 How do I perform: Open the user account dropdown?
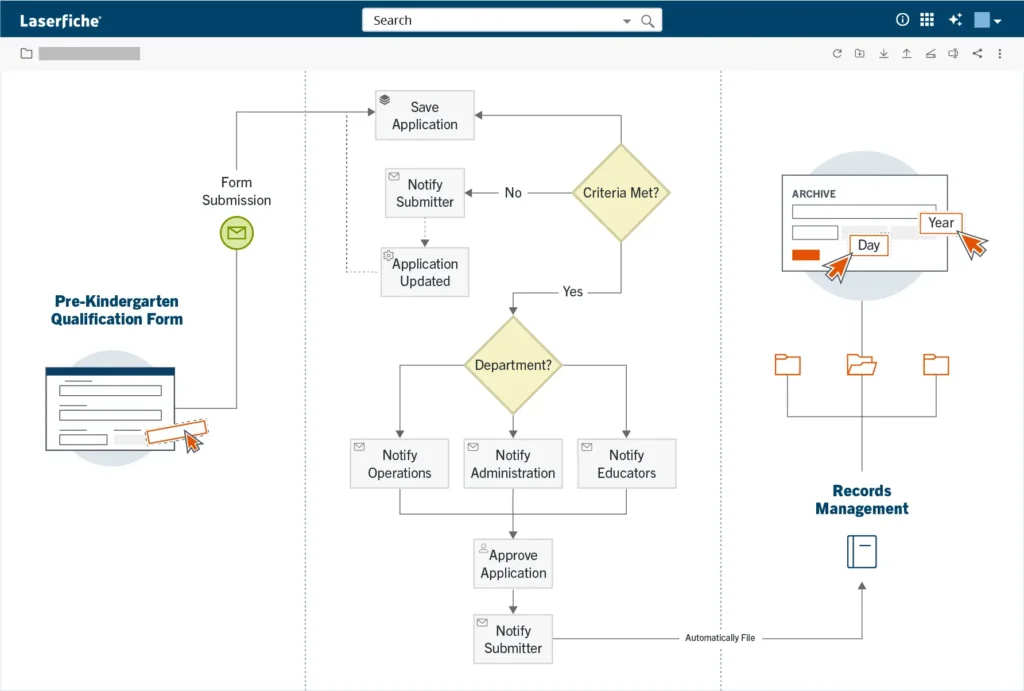(x=987, y=20)
